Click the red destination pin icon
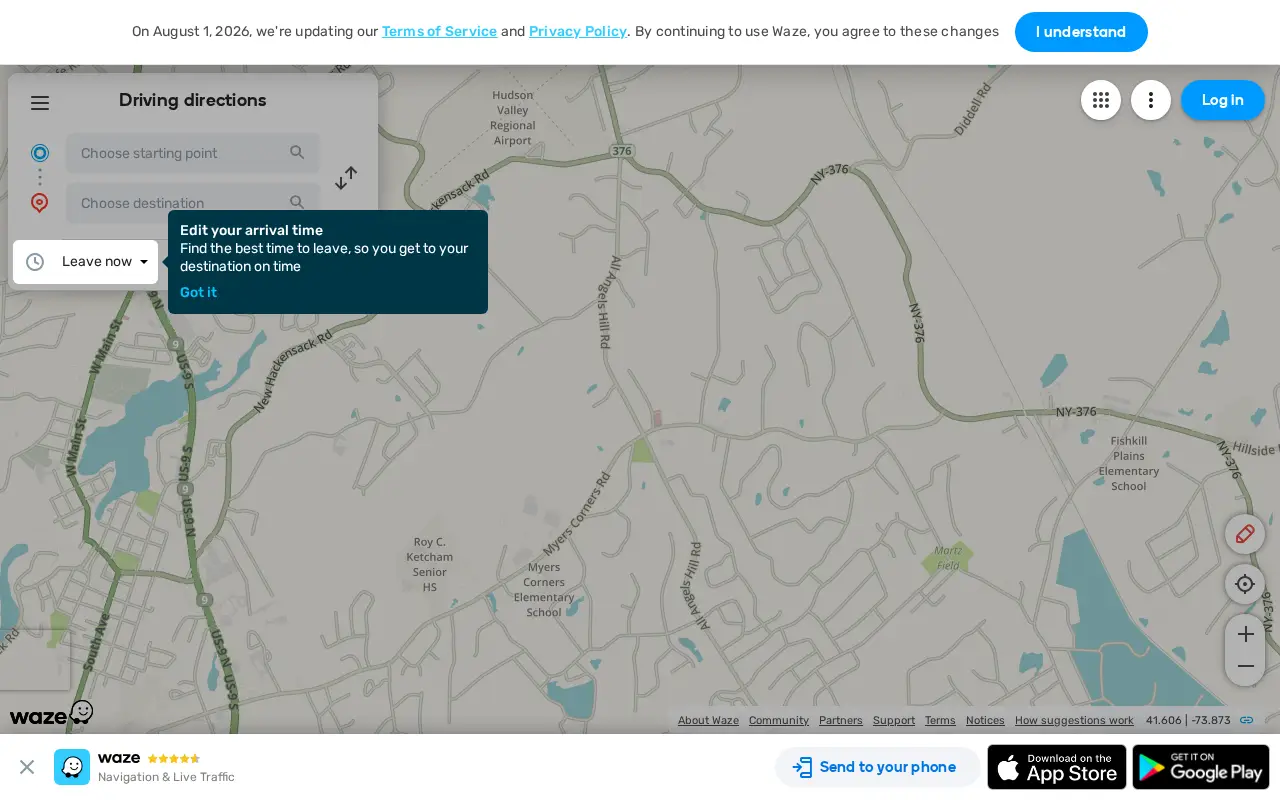The height and width of the screenshot is (800, 1280). click(40, 203)
